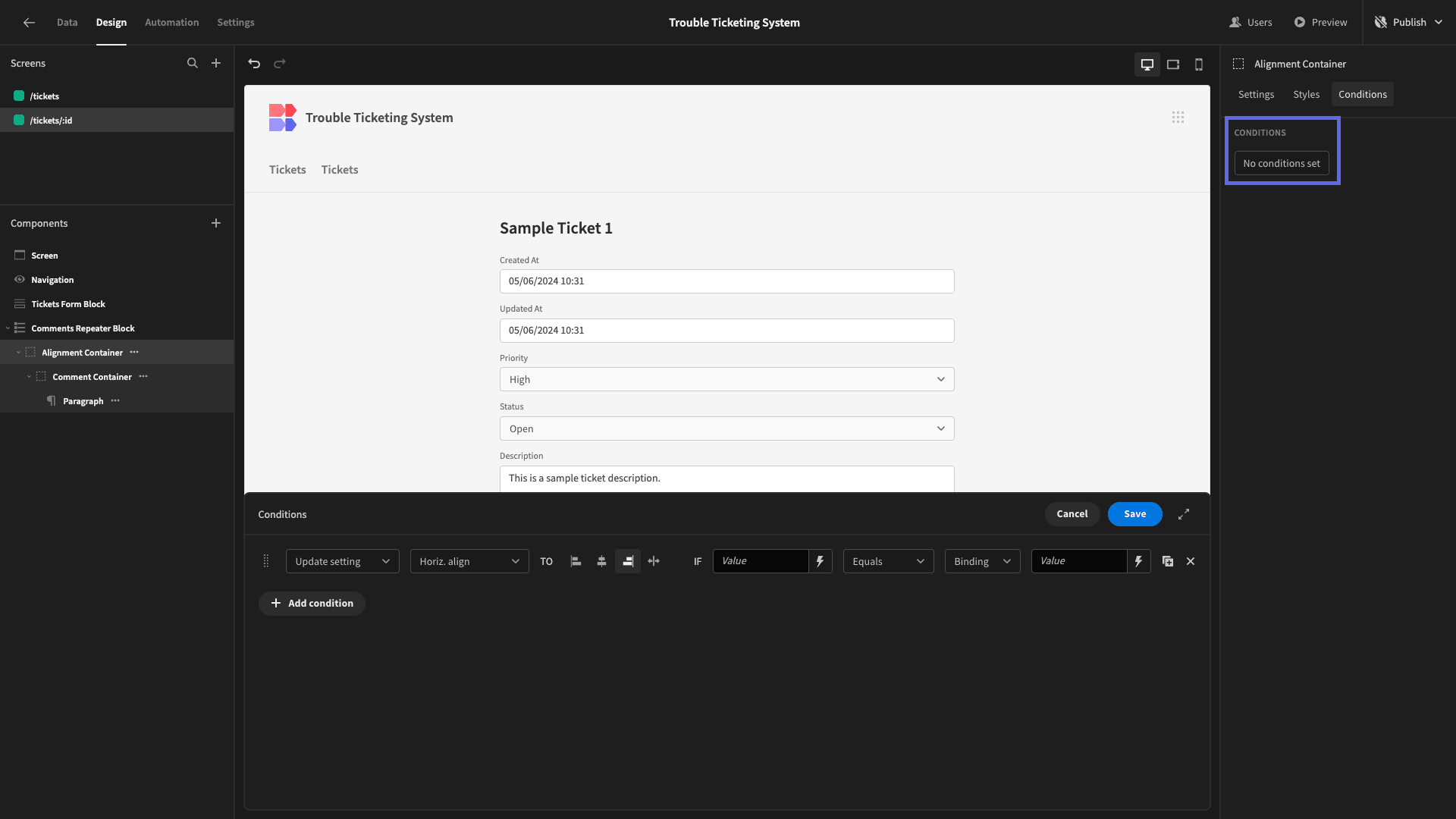
Task: Remove the condition row
Action: pyautogui.click(x=1191, y=561)
